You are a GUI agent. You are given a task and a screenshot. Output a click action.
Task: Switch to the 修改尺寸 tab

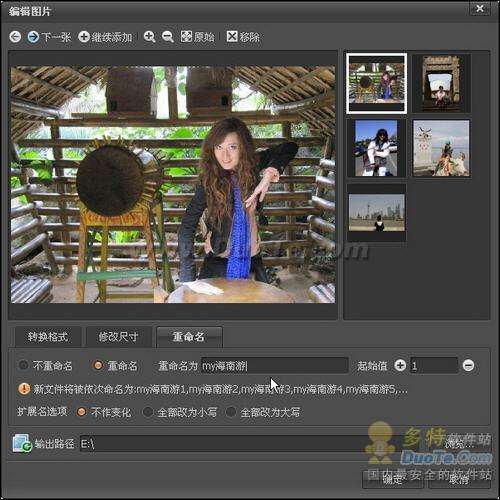[118, 337]
